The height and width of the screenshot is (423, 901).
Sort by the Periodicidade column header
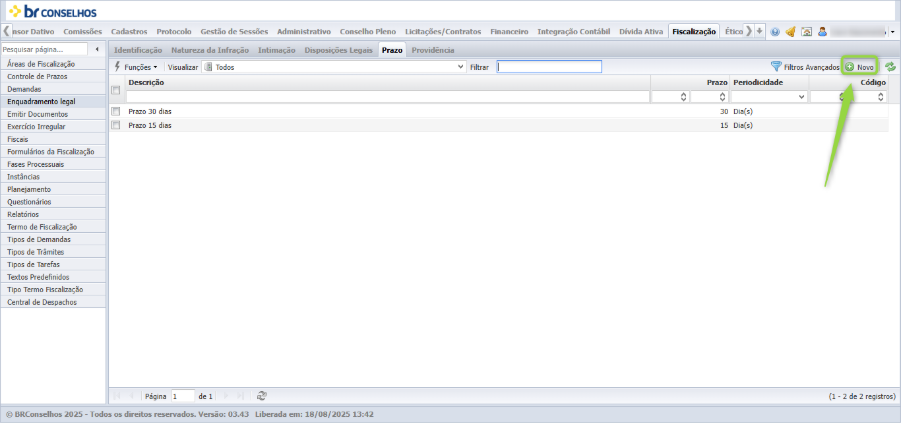click(758, 82)
